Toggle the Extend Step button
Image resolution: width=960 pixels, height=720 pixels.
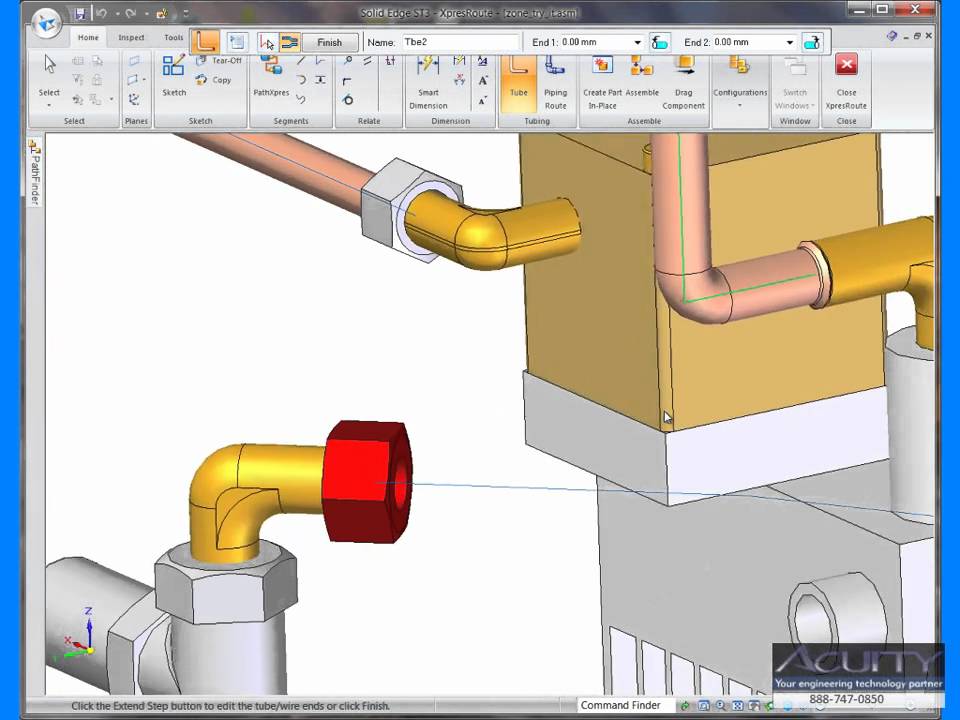(289, 42)
